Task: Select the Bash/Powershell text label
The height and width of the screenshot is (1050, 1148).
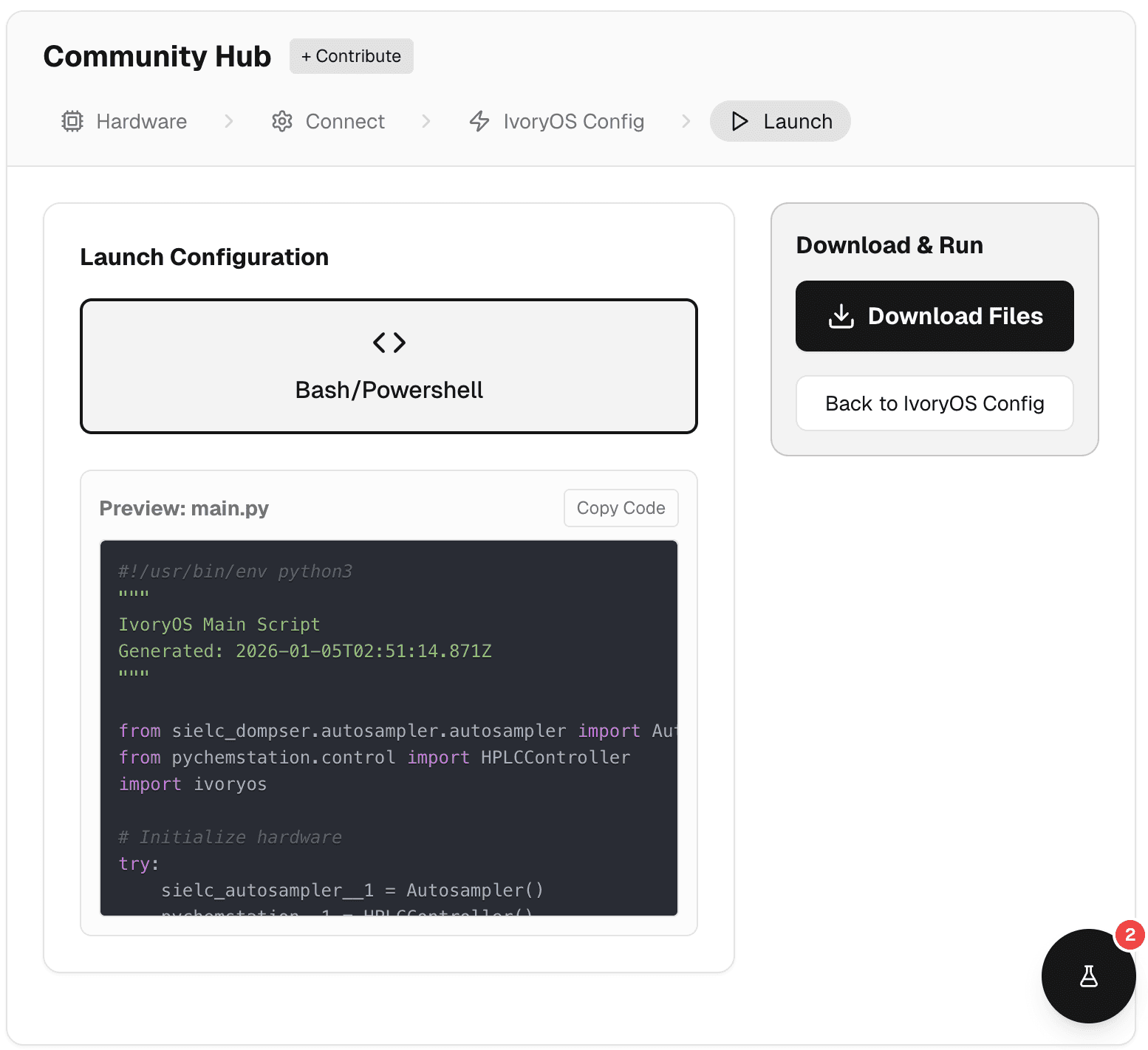Action: 389,390
